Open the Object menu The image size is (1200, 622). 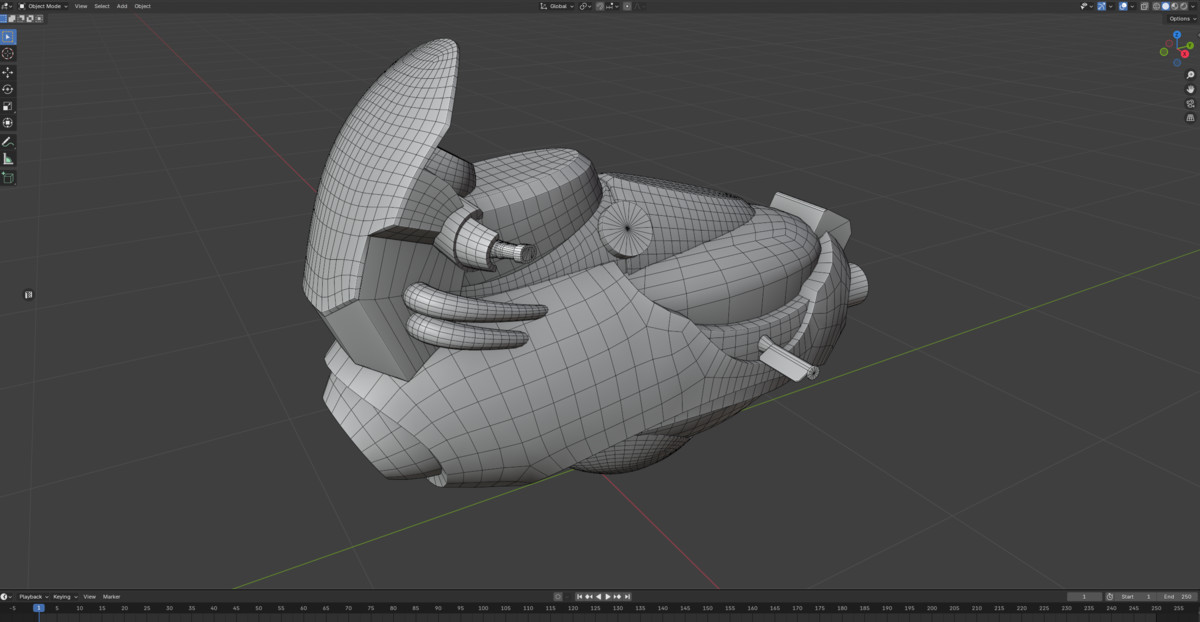(x=141, y=6)
